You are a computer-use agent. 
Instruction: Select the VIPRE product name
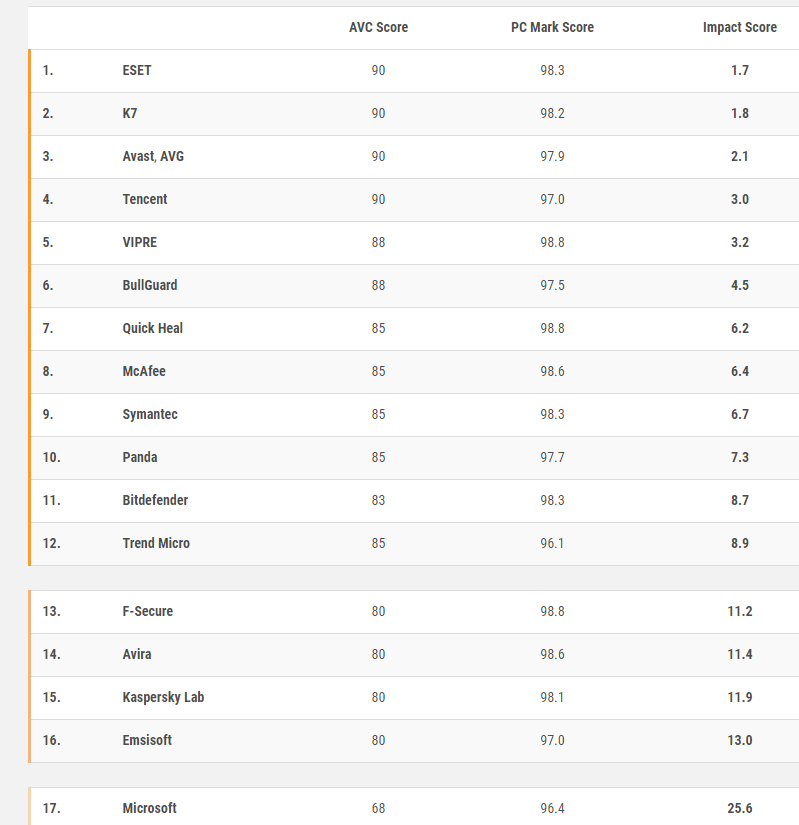tap(140, 242)
